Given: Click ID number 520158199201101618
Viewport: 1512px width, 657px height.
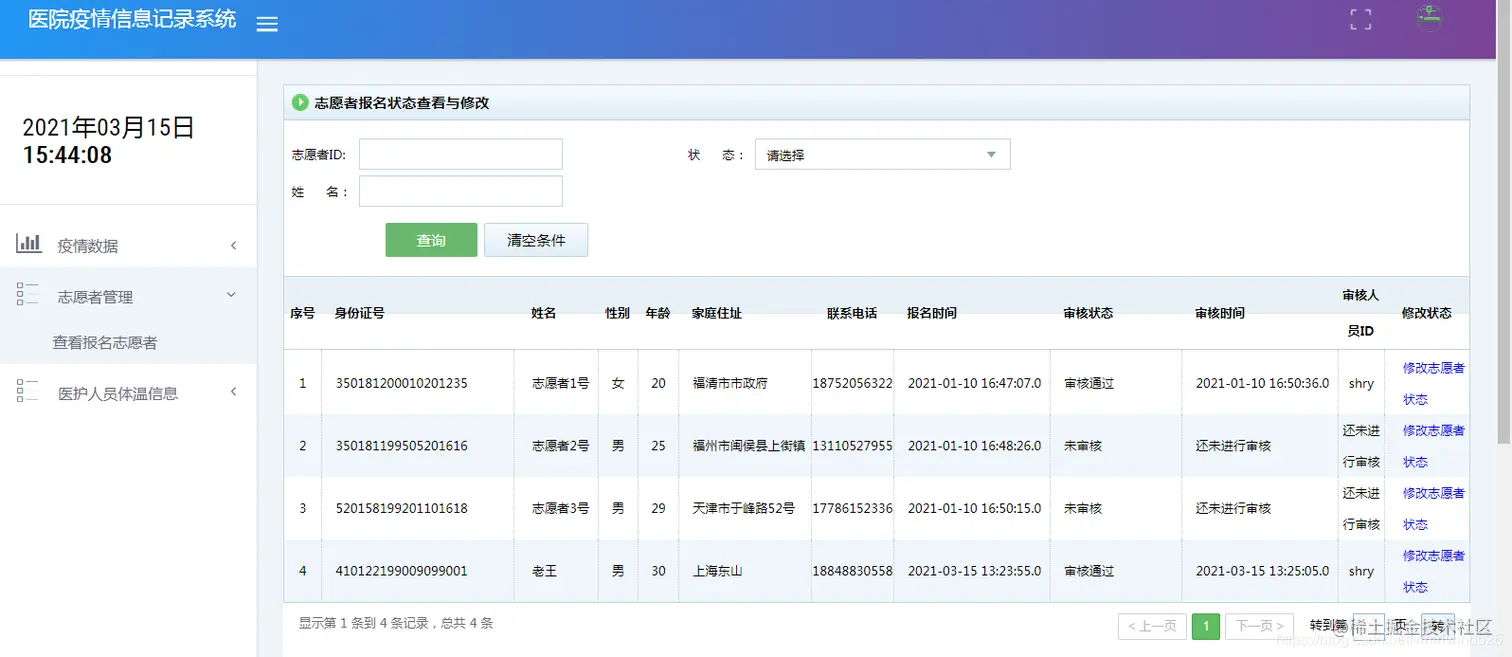Looking at the screenshot, I should tap(401, 508).
